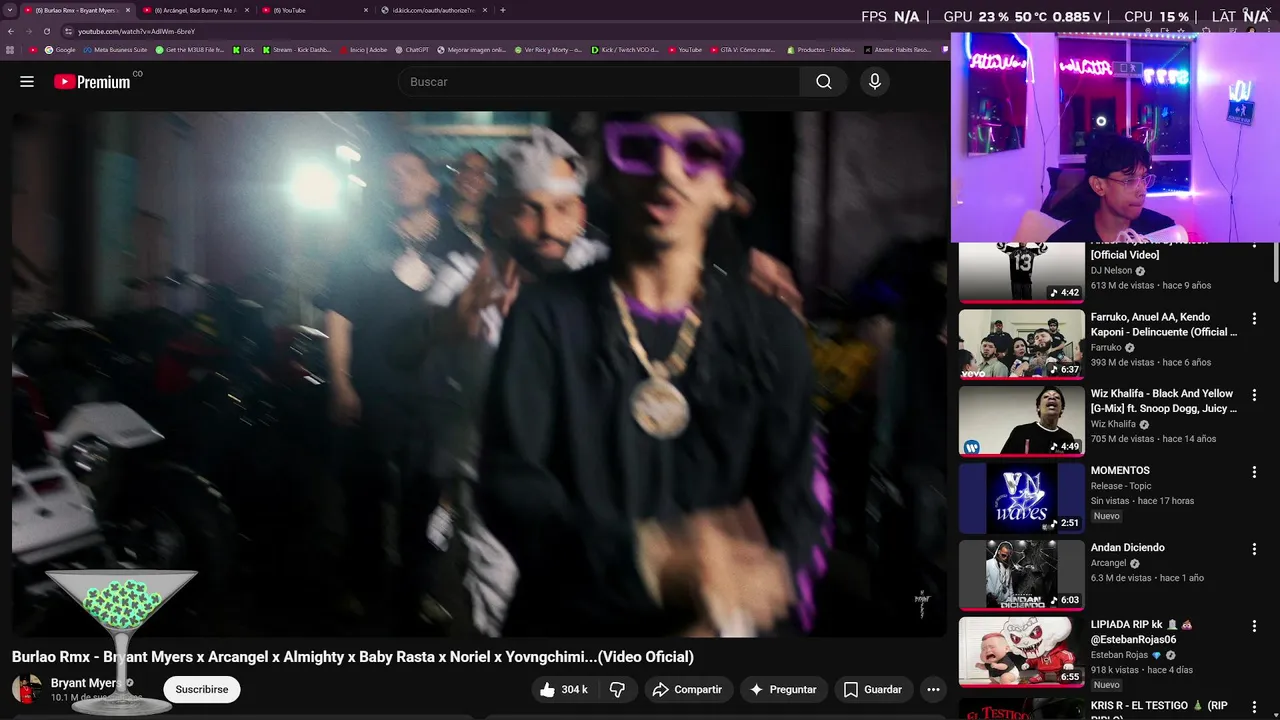Save video with Guardar button

point(873,689)
